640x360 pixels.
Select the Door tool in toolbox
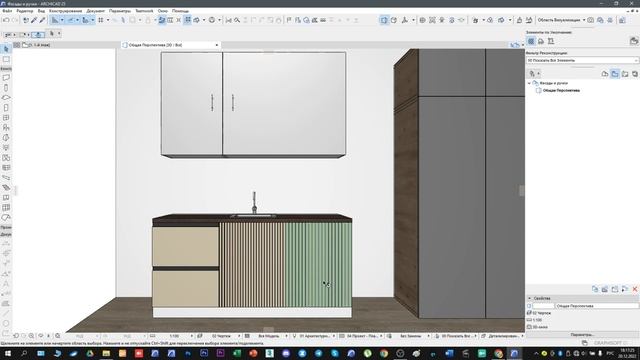click(6, 108)
